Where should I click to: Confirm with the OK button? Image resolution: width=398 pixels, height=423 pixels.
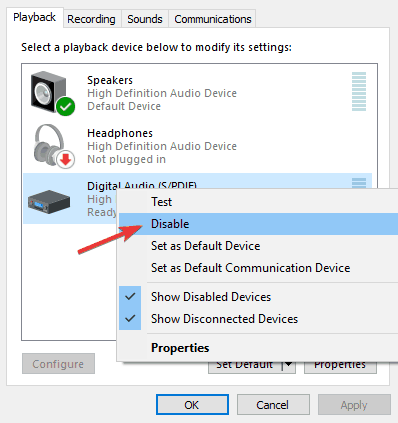click(192, 405)
